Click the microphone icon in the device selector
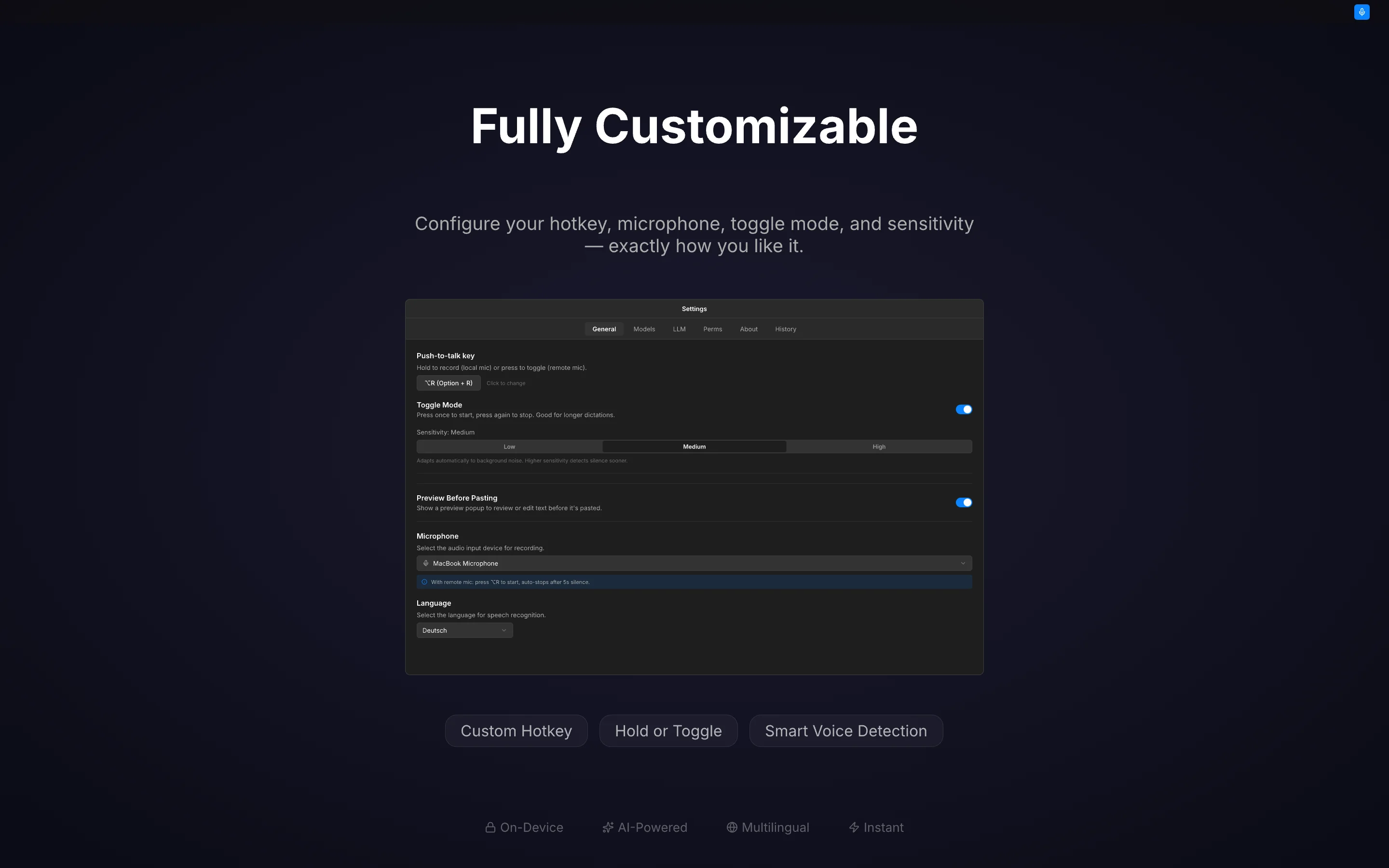This screenshot has width=1389, height=868. point(425,563)
